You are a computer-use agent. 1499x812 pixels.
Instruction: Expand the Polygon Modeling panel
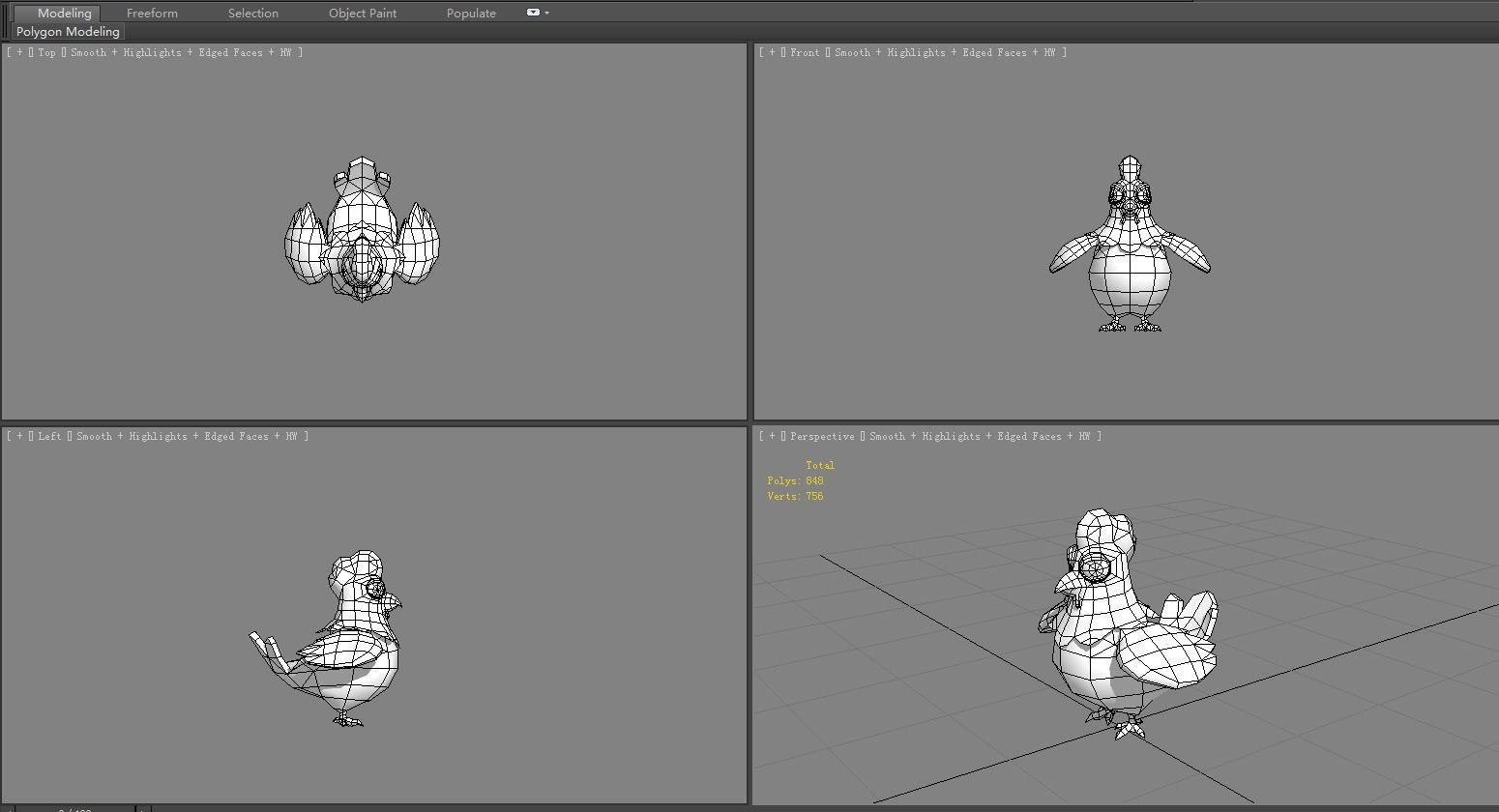[68, 31]
